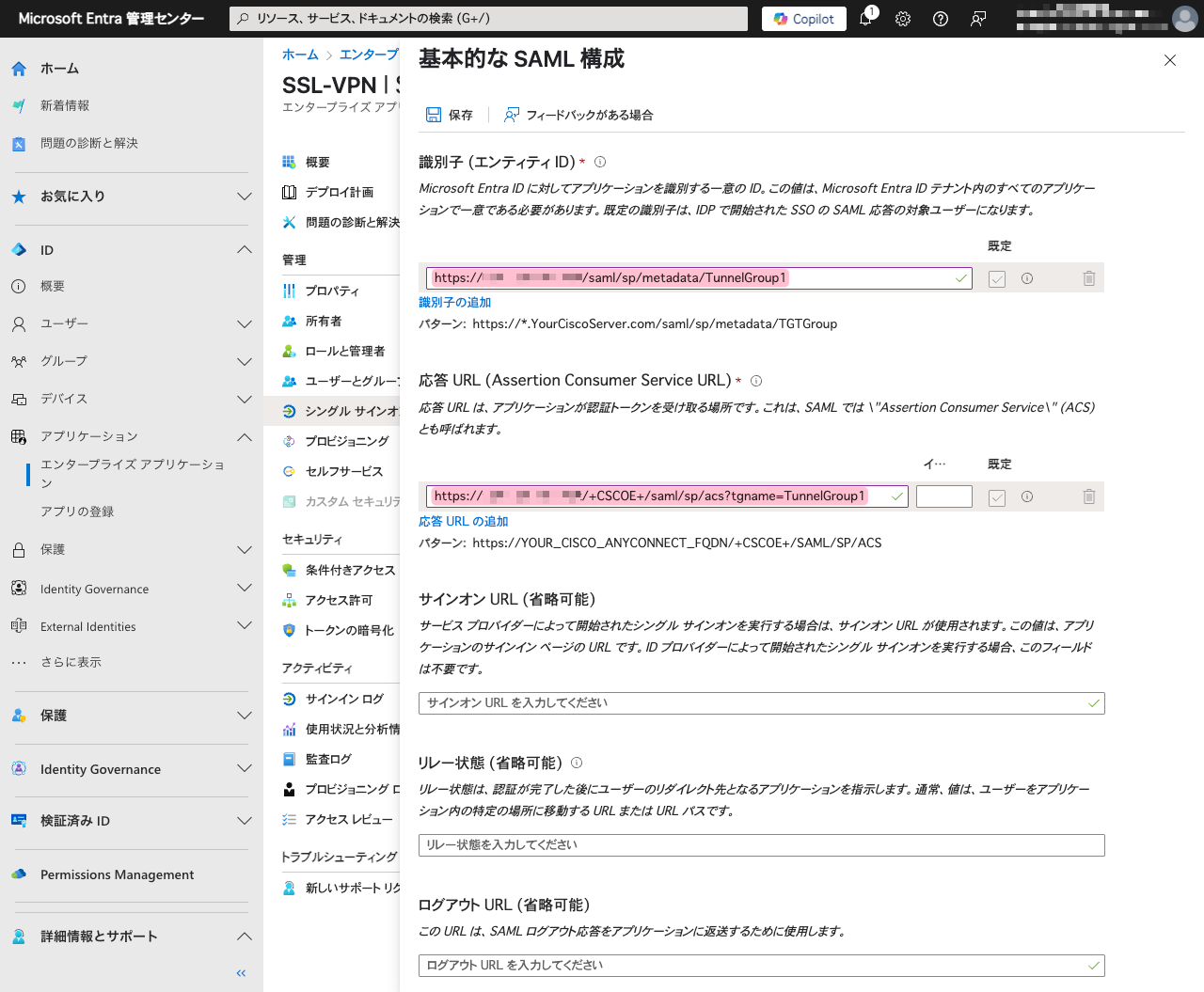Open Permissions Management

coord(117,874)
